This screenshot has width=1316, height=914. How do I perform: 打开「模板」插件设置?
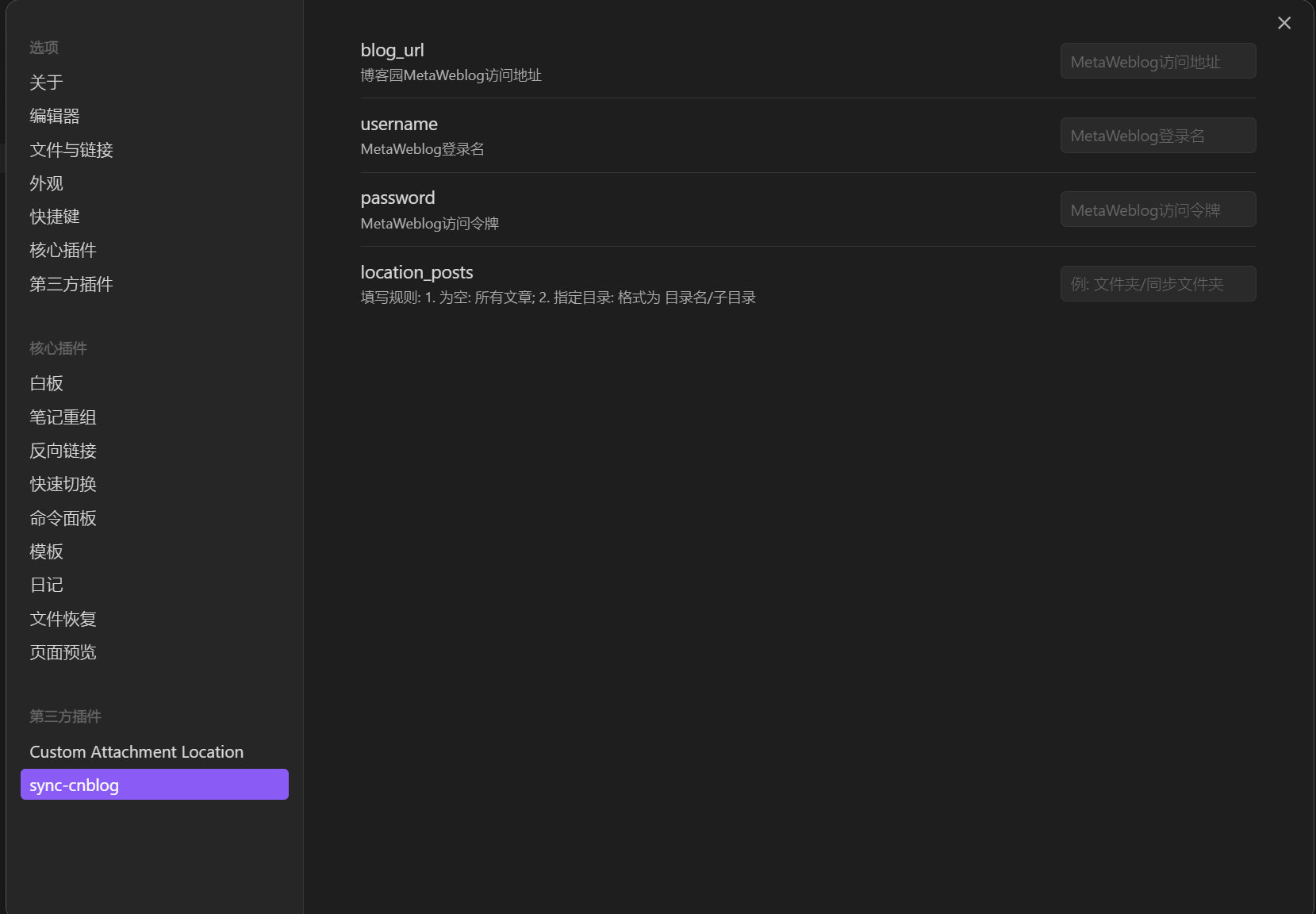pos(45,551)
